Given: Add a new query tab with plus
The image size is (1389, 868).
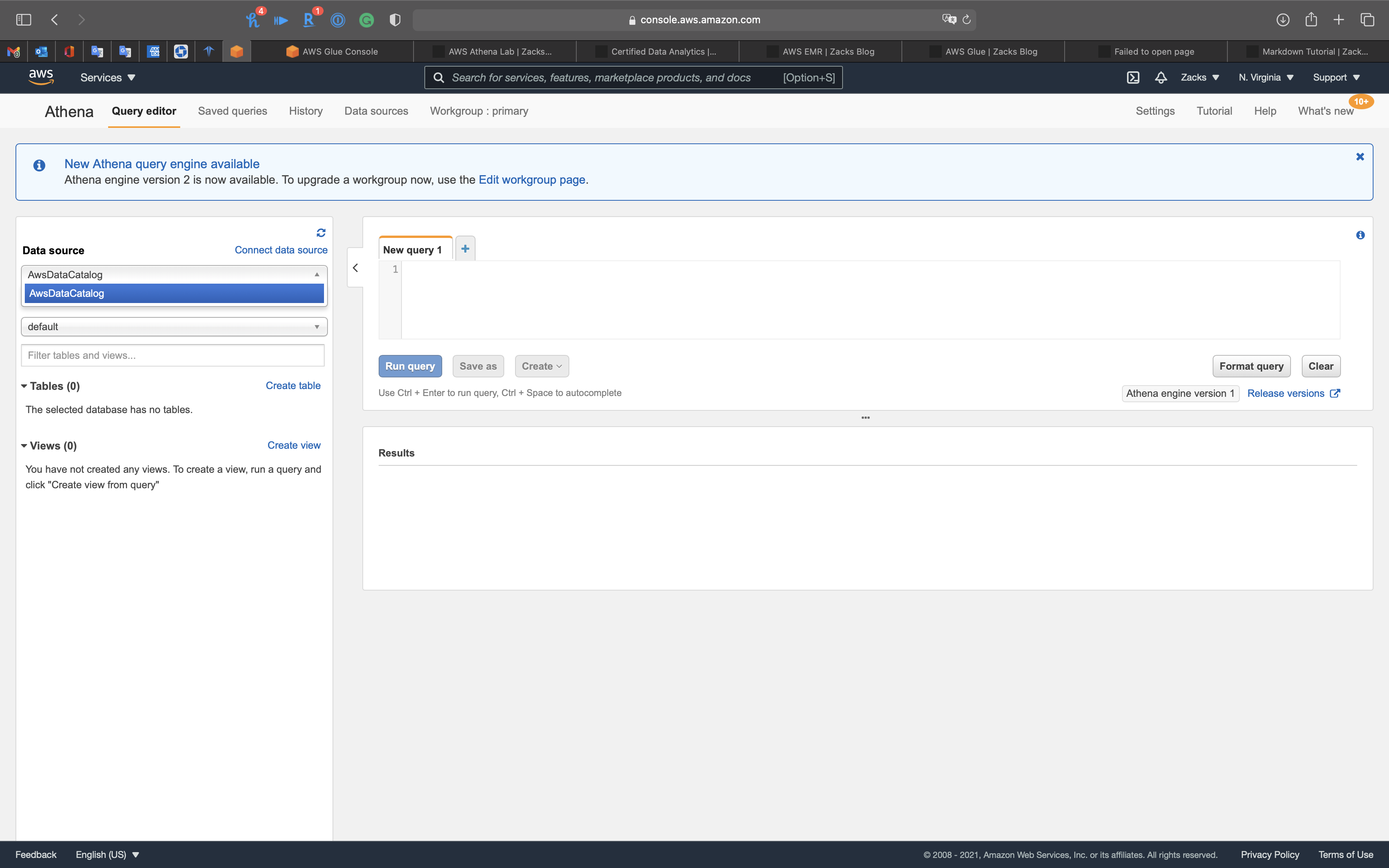Looking at the screenshot, I should [465, 248].
